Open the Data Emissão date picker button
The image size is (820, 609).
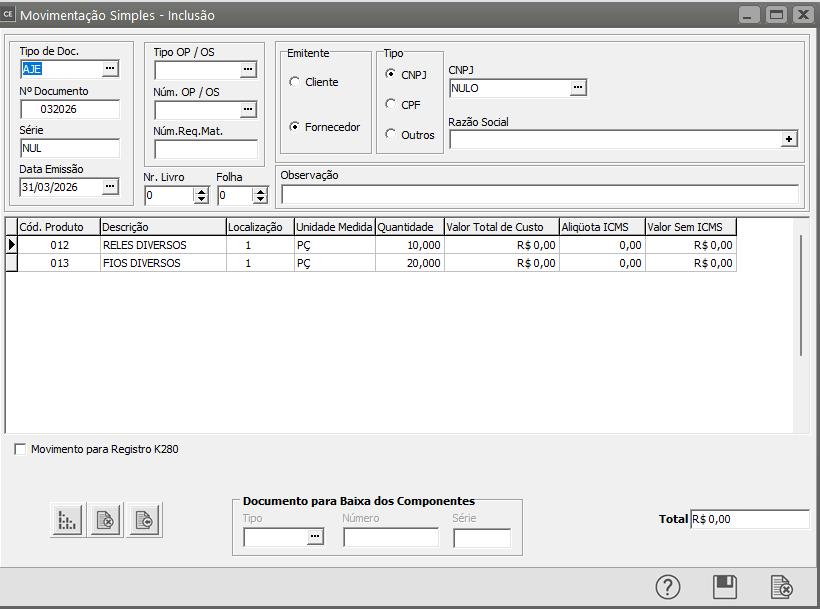point(110,186)
